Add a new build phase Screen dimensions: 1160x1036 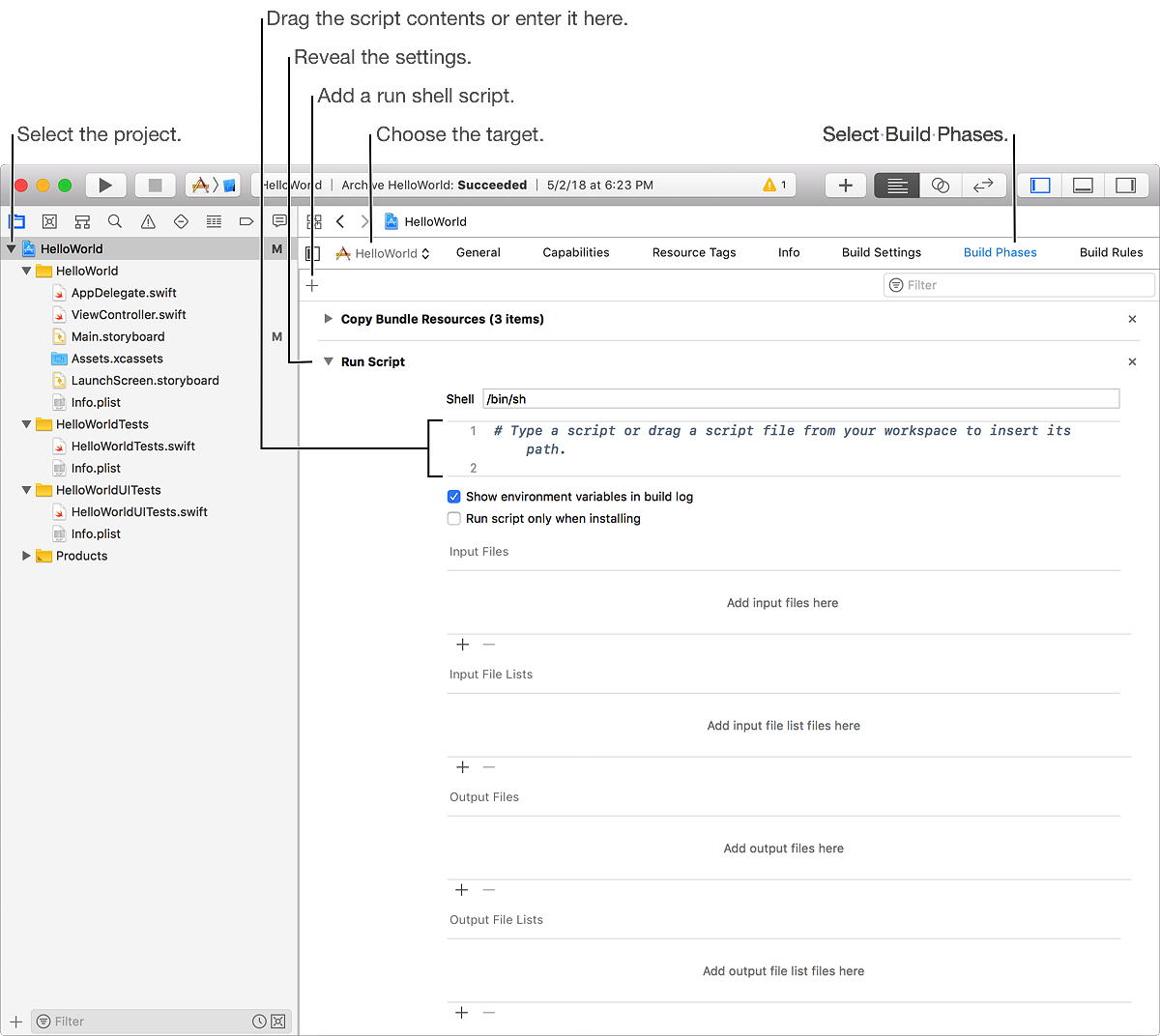(x=312, y=285)
